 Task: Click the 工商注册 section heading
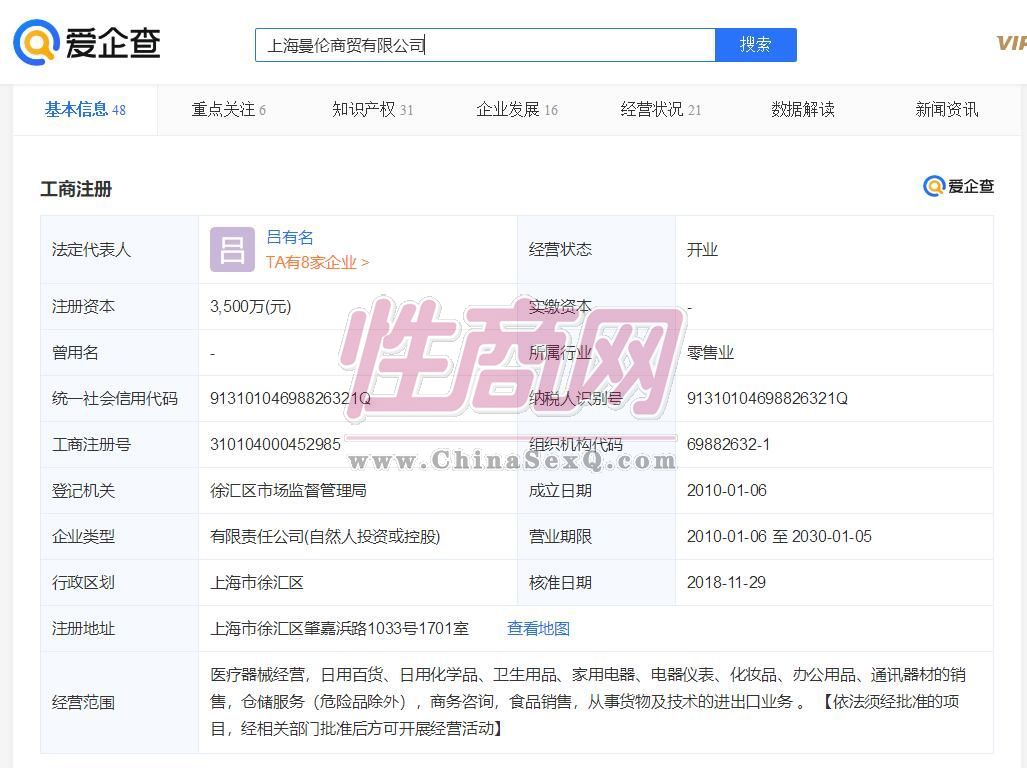(x=76, y=189)
